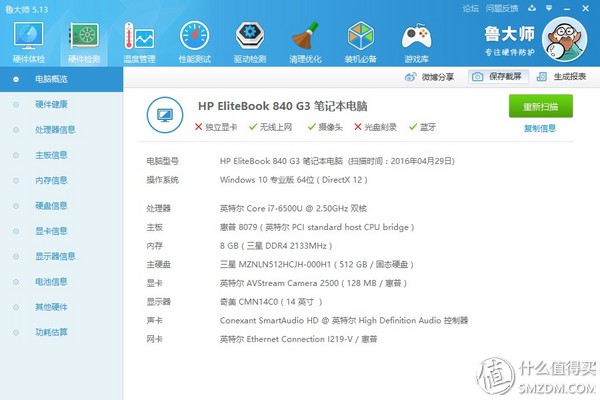Image resolution: width=600 pixels, height=400 pixels.
Task: Click green 重新扫描 rescan button
Action: click(x=541, y=106)
